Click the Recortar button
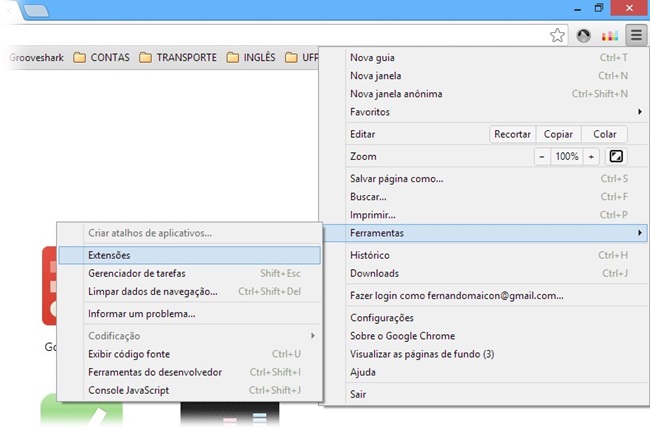650x429 pixels. pyautogui.click(x=512, y=134)
